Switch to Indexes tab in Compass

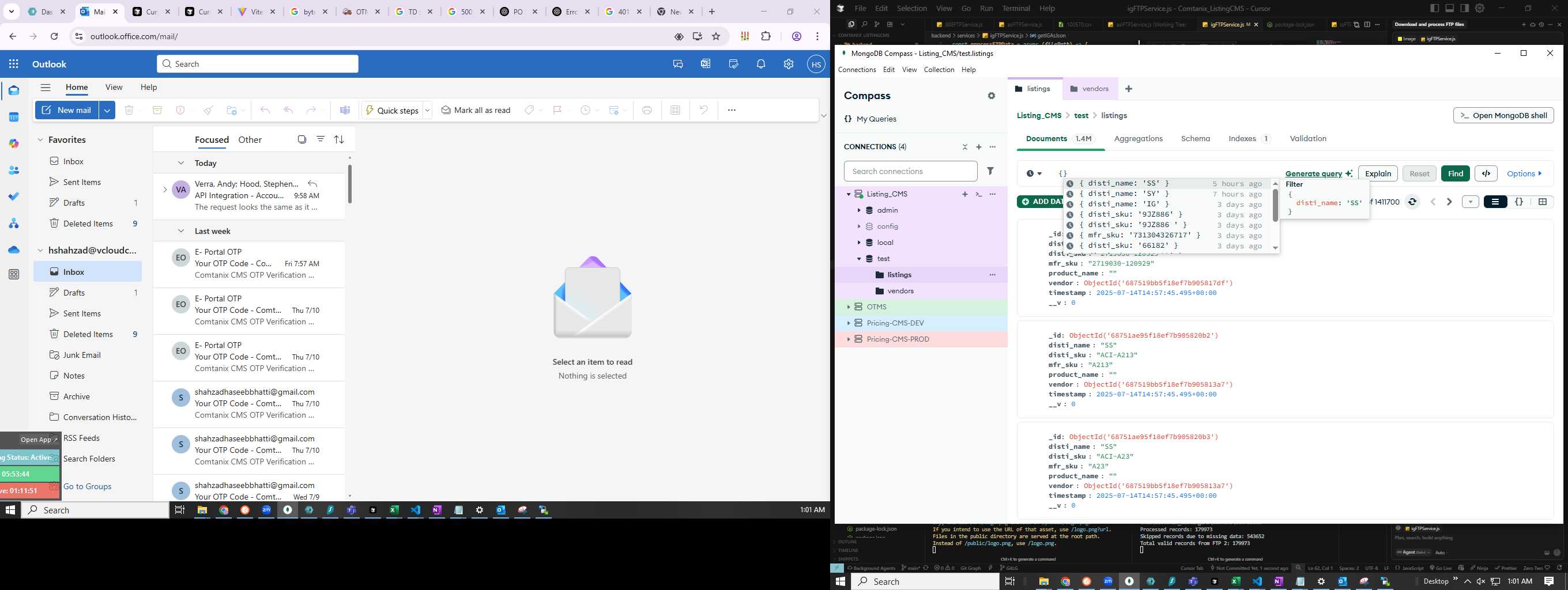[x=1249, y=139]
